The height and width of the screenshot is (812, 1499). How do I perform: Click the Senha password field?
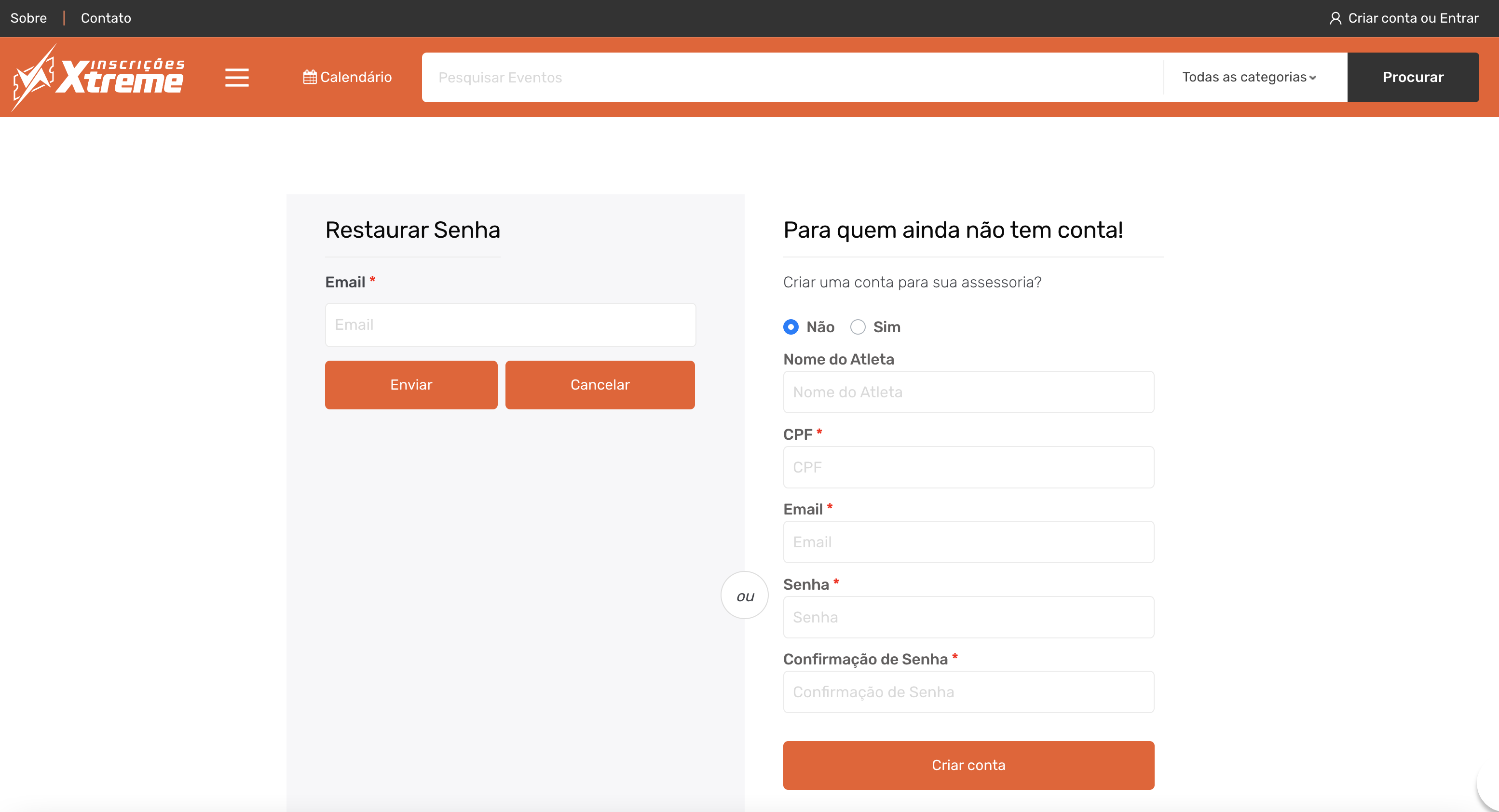[968, 617]
